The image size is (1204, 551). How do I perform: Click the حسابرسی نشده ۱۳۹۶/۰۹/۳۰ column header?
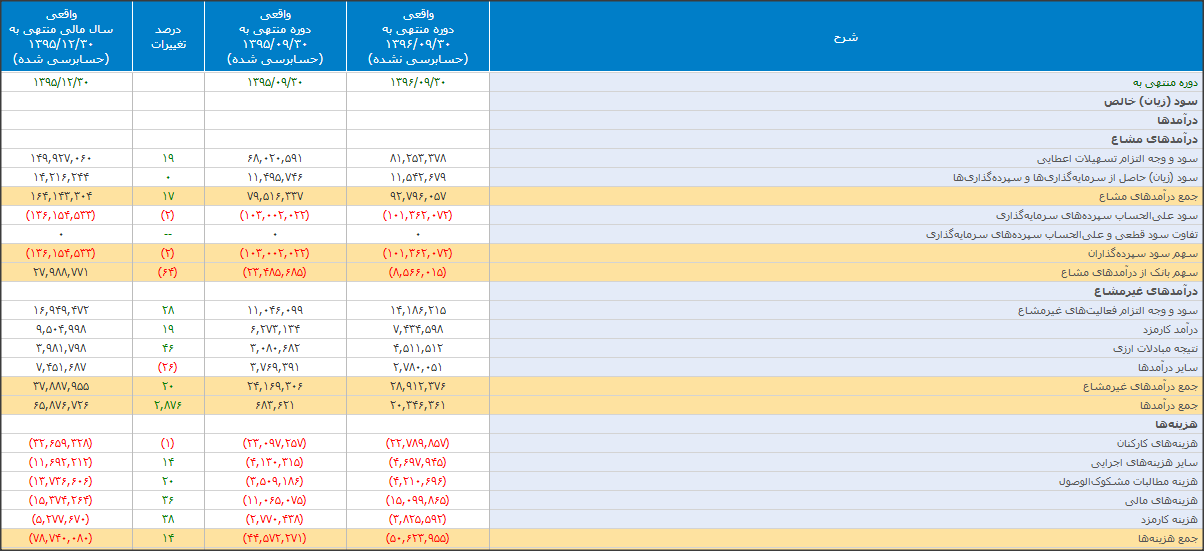pos(418,37)
